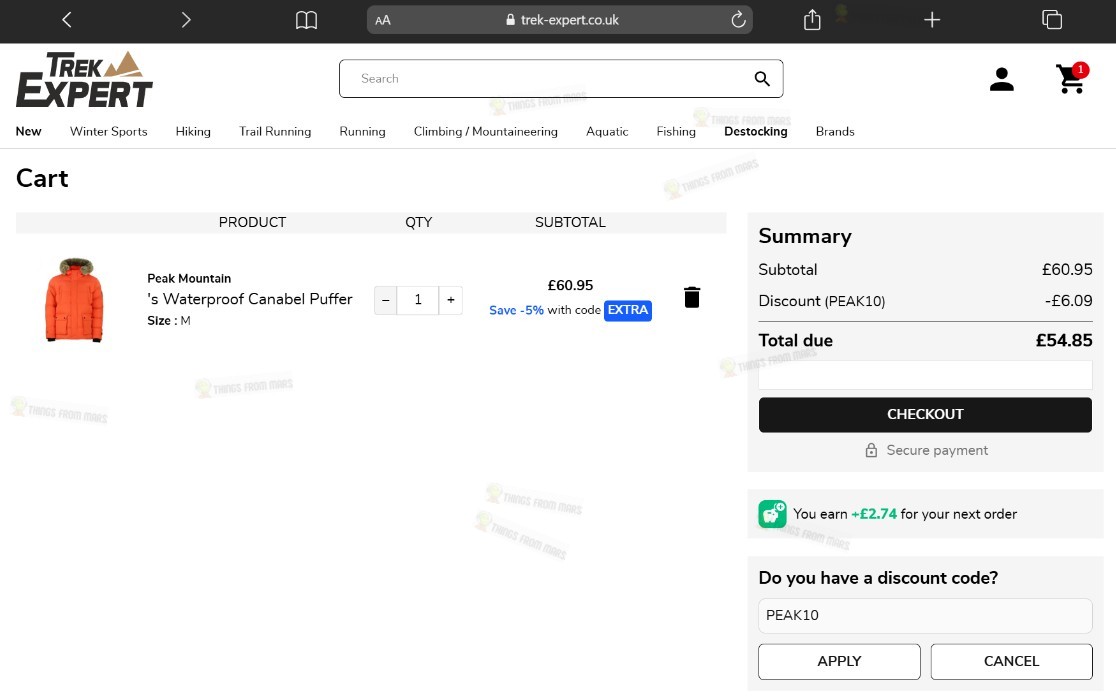Open the Running category
1116x697 pixels.
coord(362,131)
